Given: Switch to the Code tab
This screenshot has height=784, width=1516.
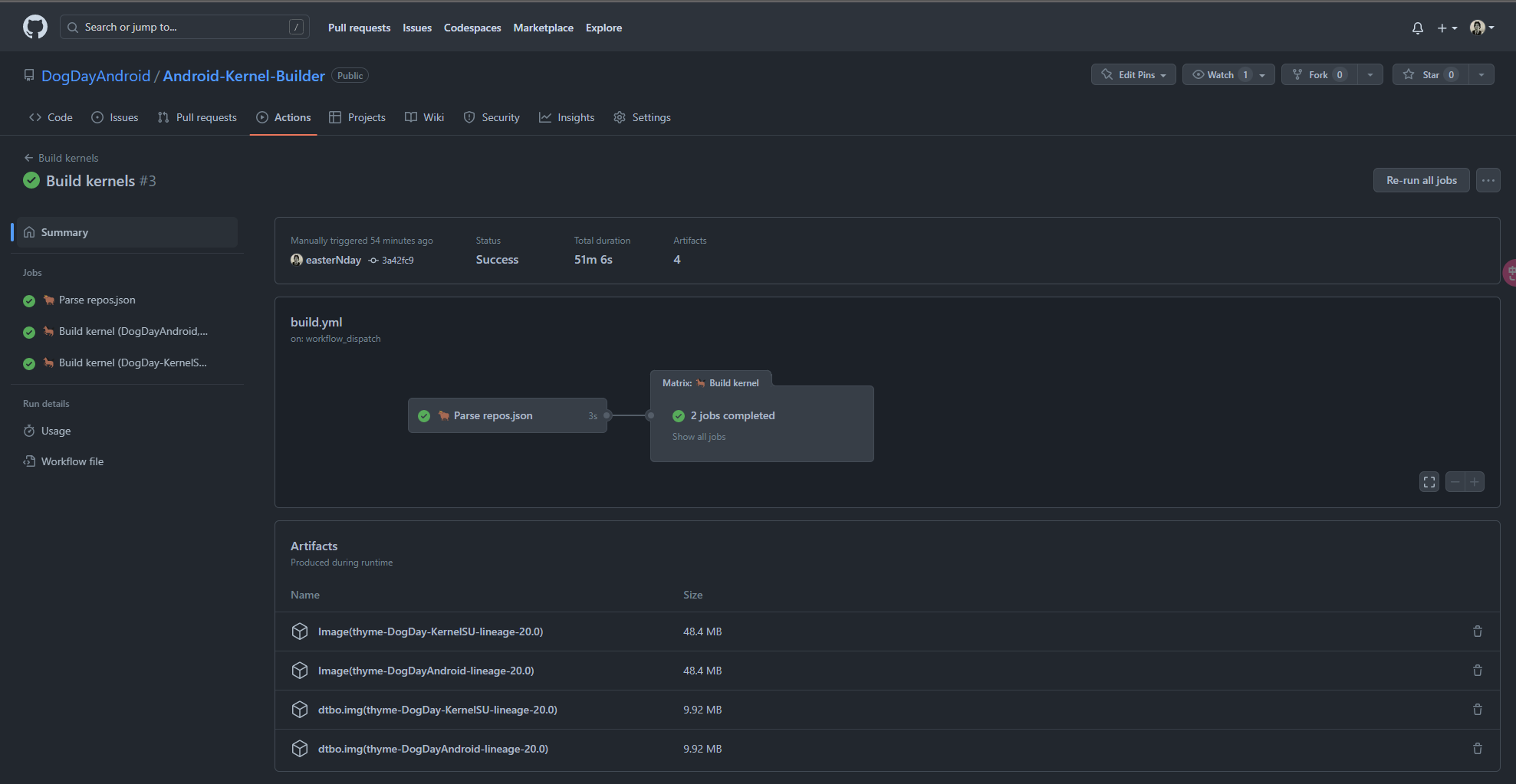Looking at the screenshot, I should tap(51, 117).
